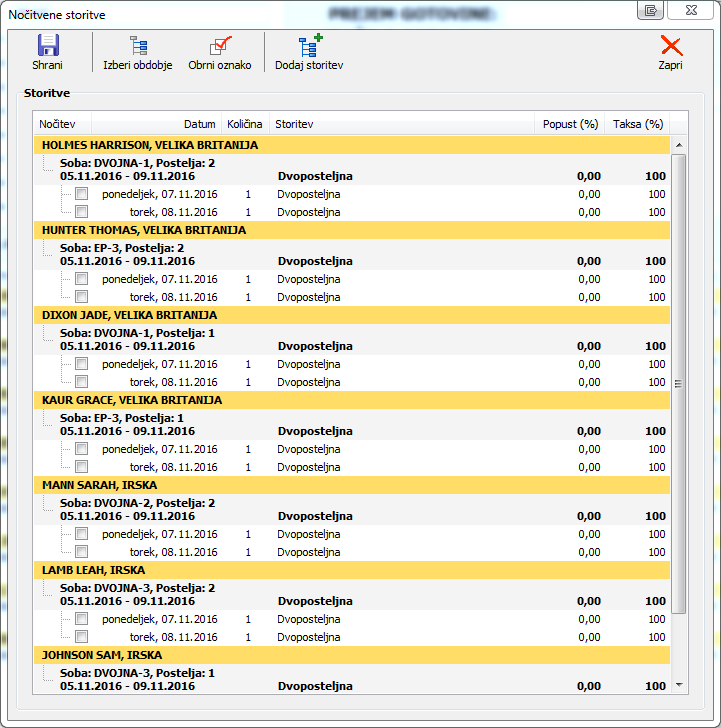Image resolution: width=721 pixels, height=728 pixels.
Task: Check Tuesday 08.11.2016 box under Hunter Thomas
Action: tap(81, 297)
